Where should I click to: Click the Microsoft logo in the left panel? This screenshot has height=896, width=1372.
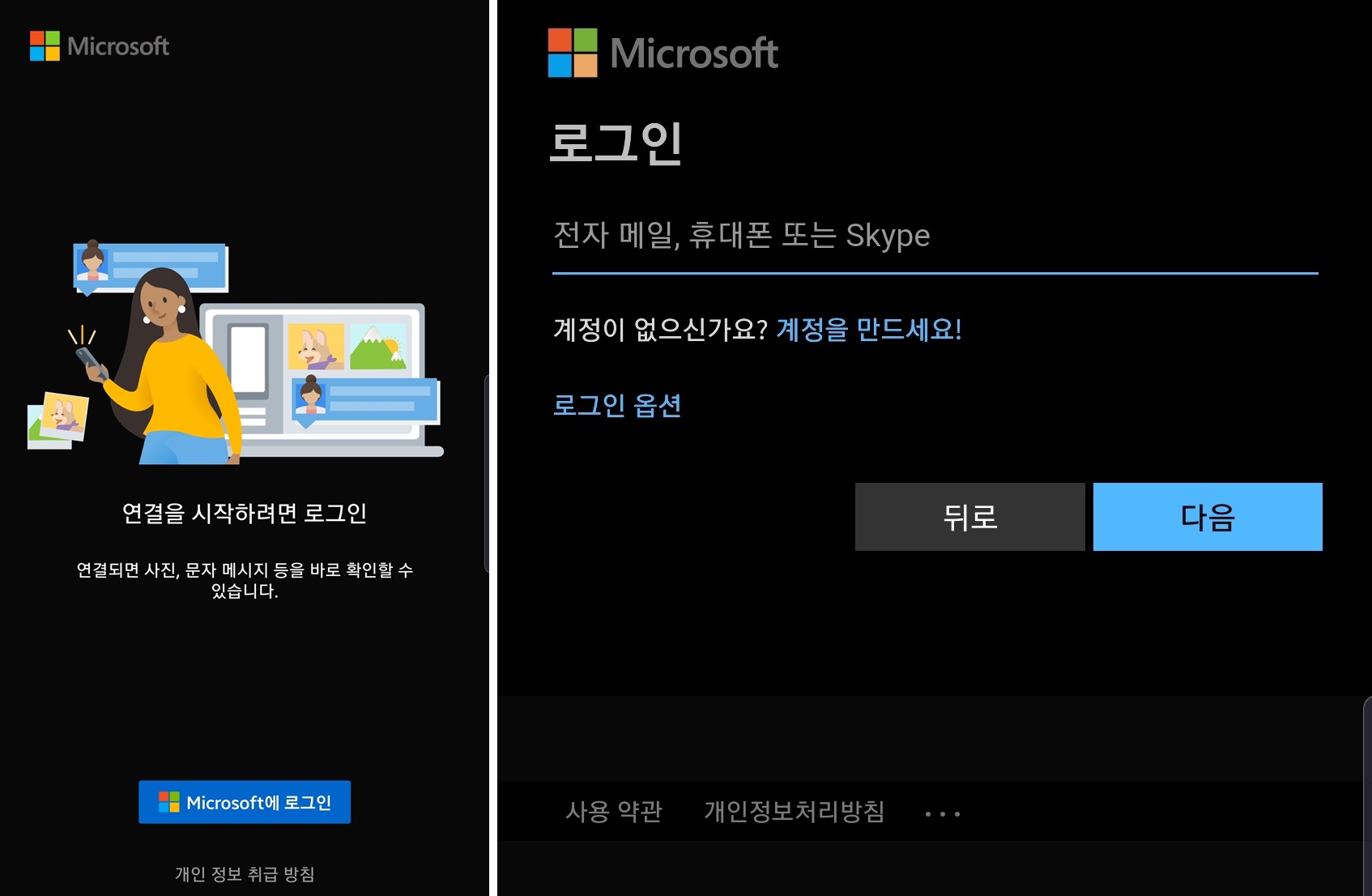coord(100,46)
